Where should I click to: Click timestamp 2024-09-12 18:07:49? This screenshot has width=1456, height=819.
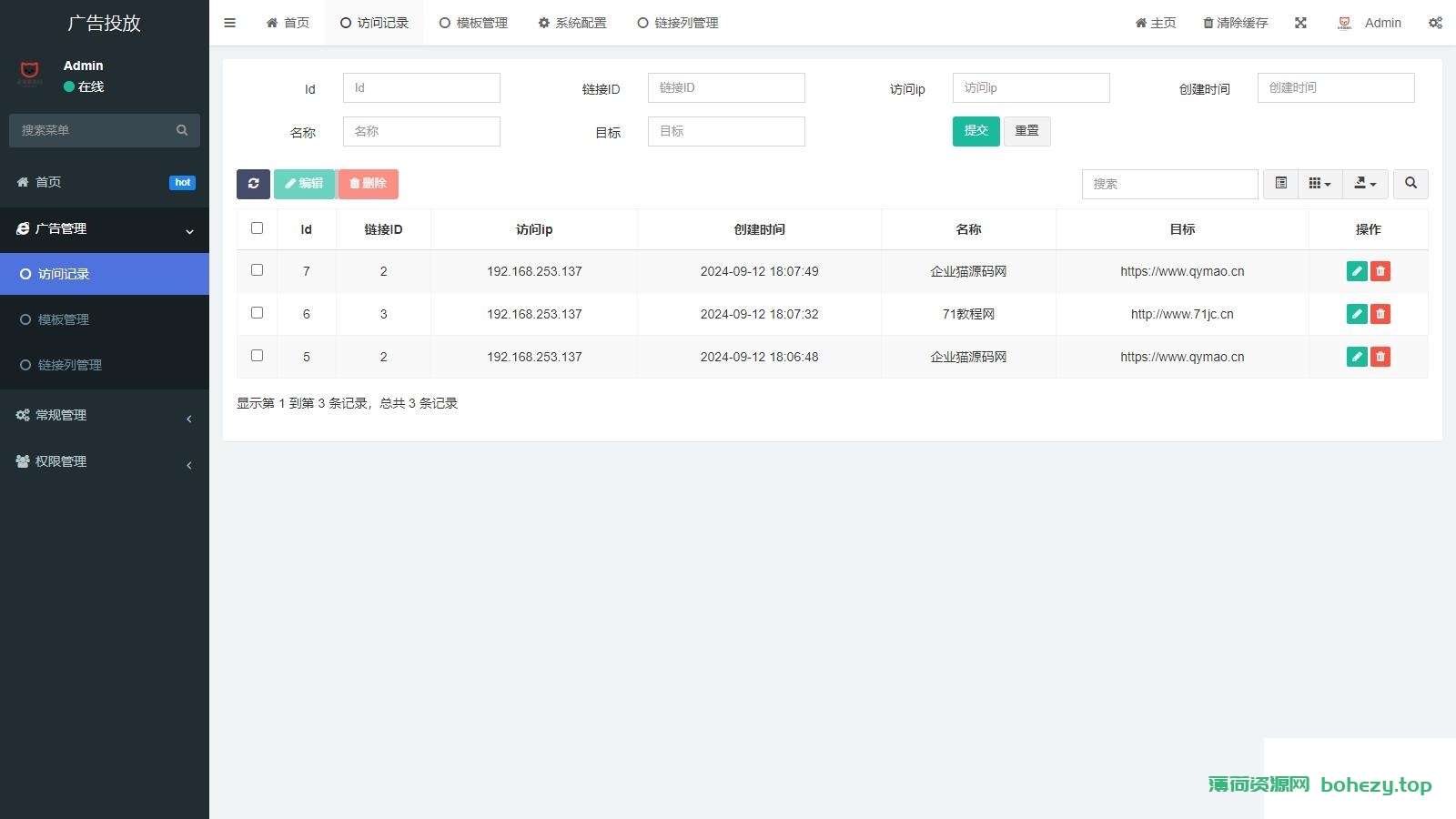click(759, 271)
